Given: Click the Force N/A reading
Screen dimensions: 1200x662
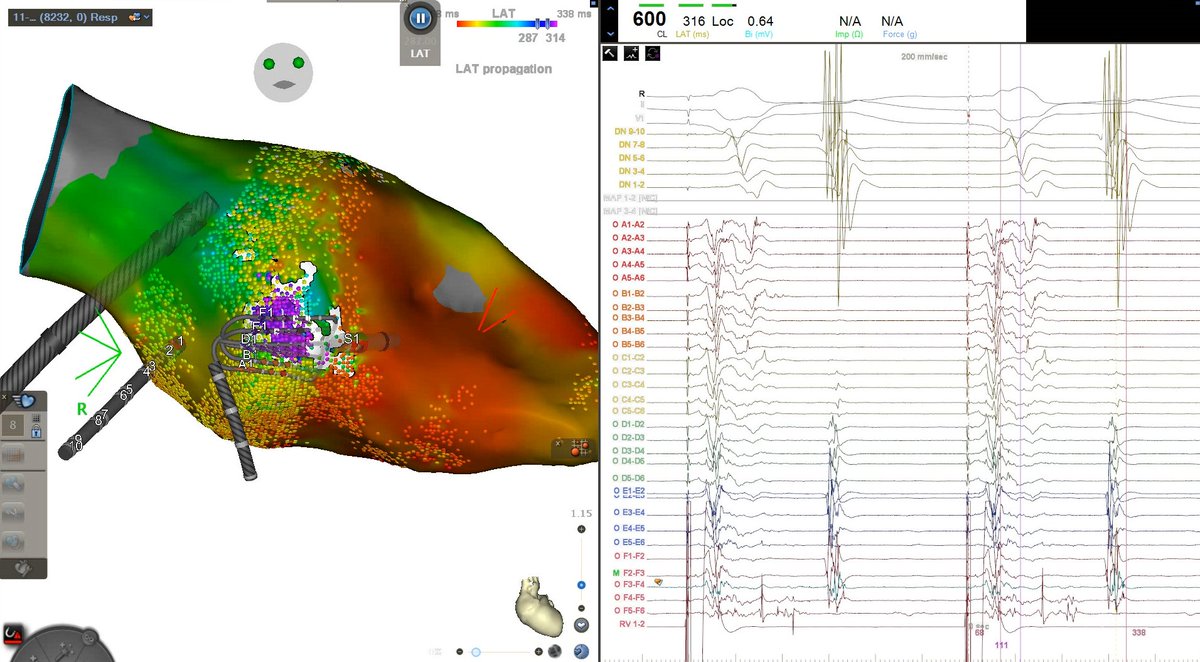Looking at the screenshot, I should pyautogui.click(x=892, y=21).
